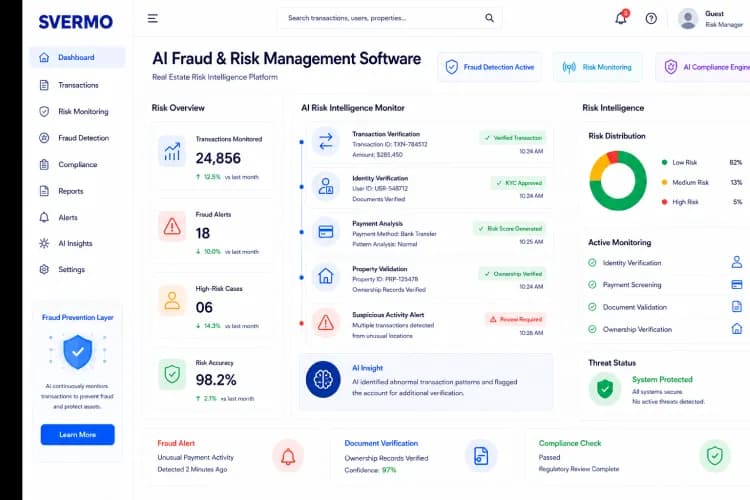Image resolution: width=750 pixels, height=500 pixels.
Task: Select Compliance in the sidebar
Action: [77, 165]
